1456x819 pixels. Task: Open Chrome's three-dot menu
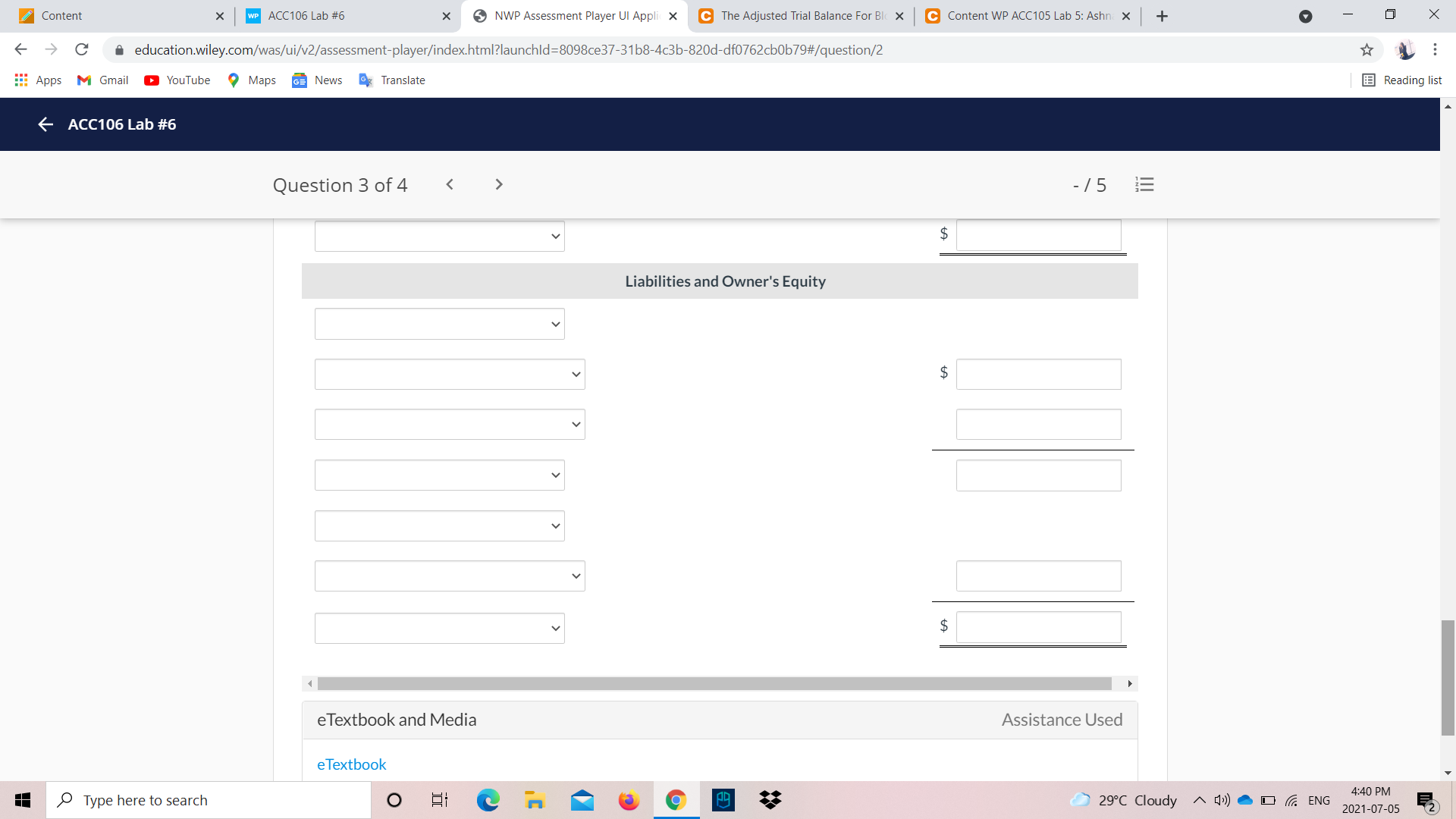click(x=1435, y=50)
